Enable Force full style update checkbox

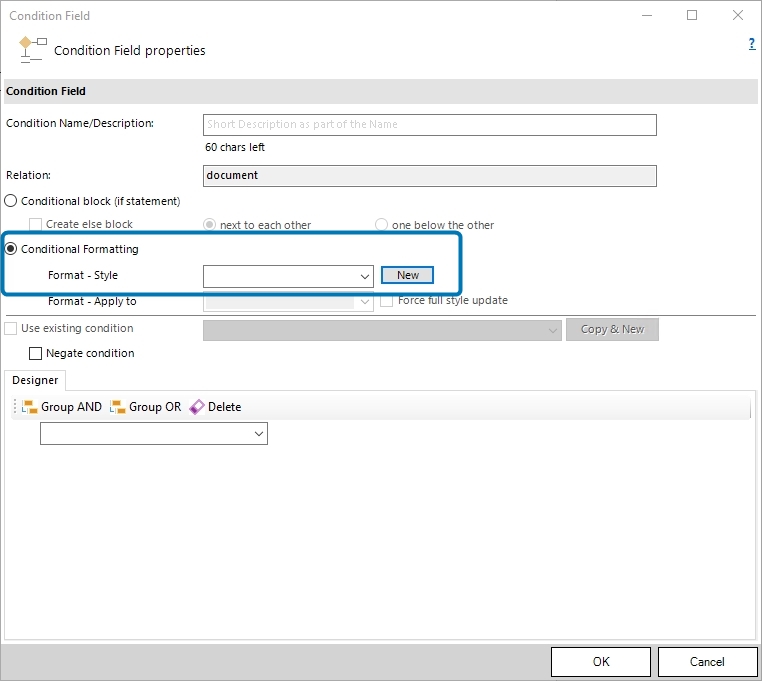tap(386, 300)
